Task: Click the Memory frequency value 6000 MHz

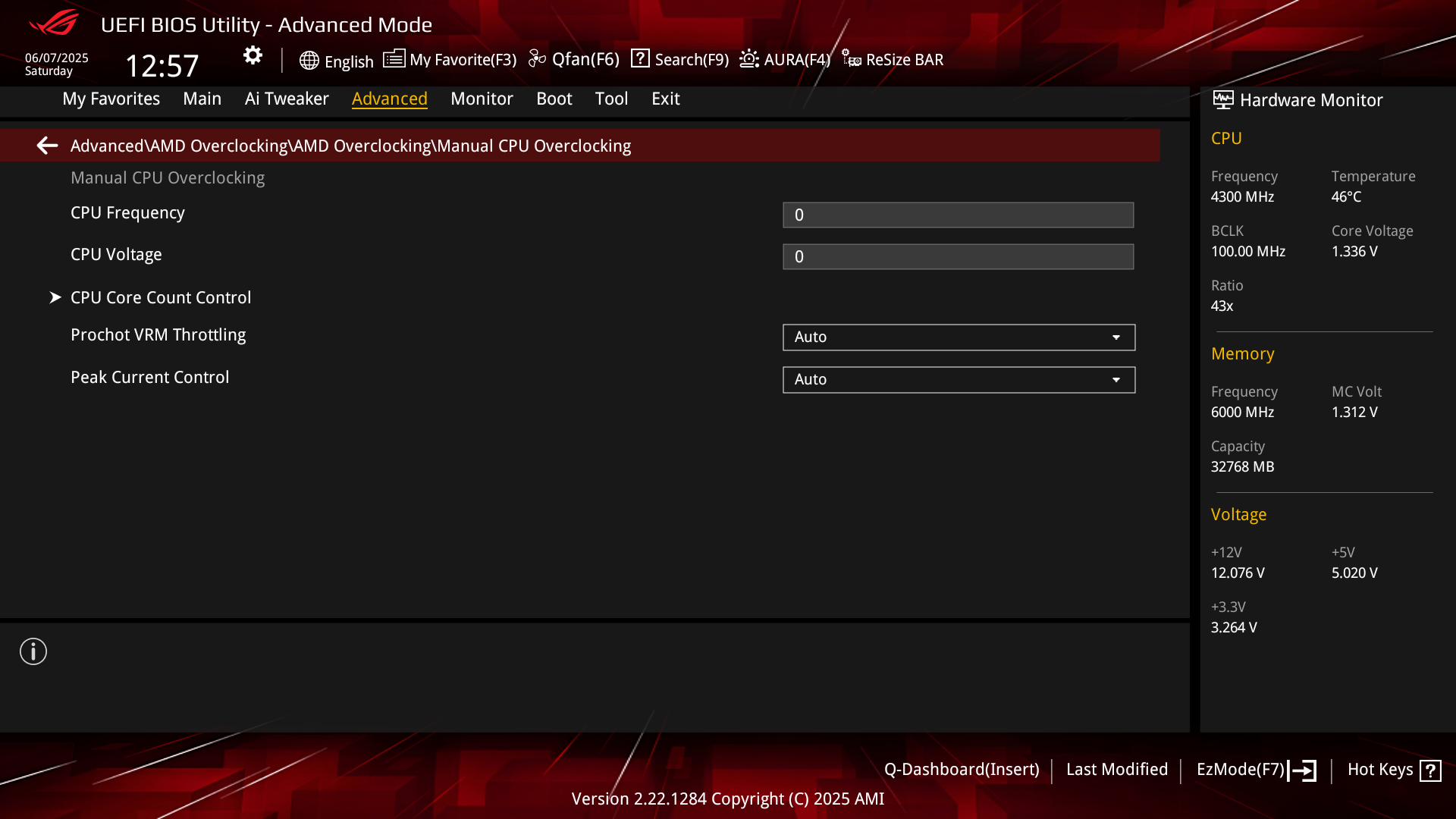Action: pos(1242,413)
